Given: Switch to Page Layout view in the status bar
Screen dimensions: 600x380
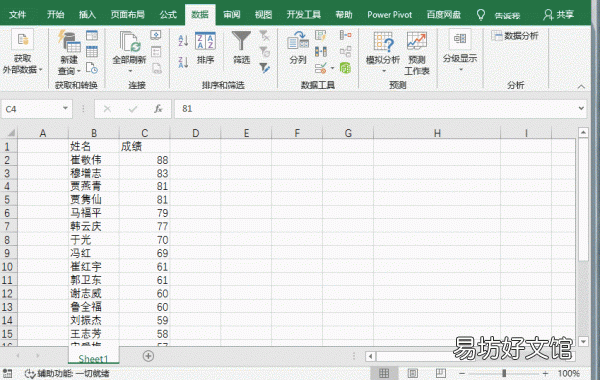Looking at the screenshot, I should pos(412,373).
